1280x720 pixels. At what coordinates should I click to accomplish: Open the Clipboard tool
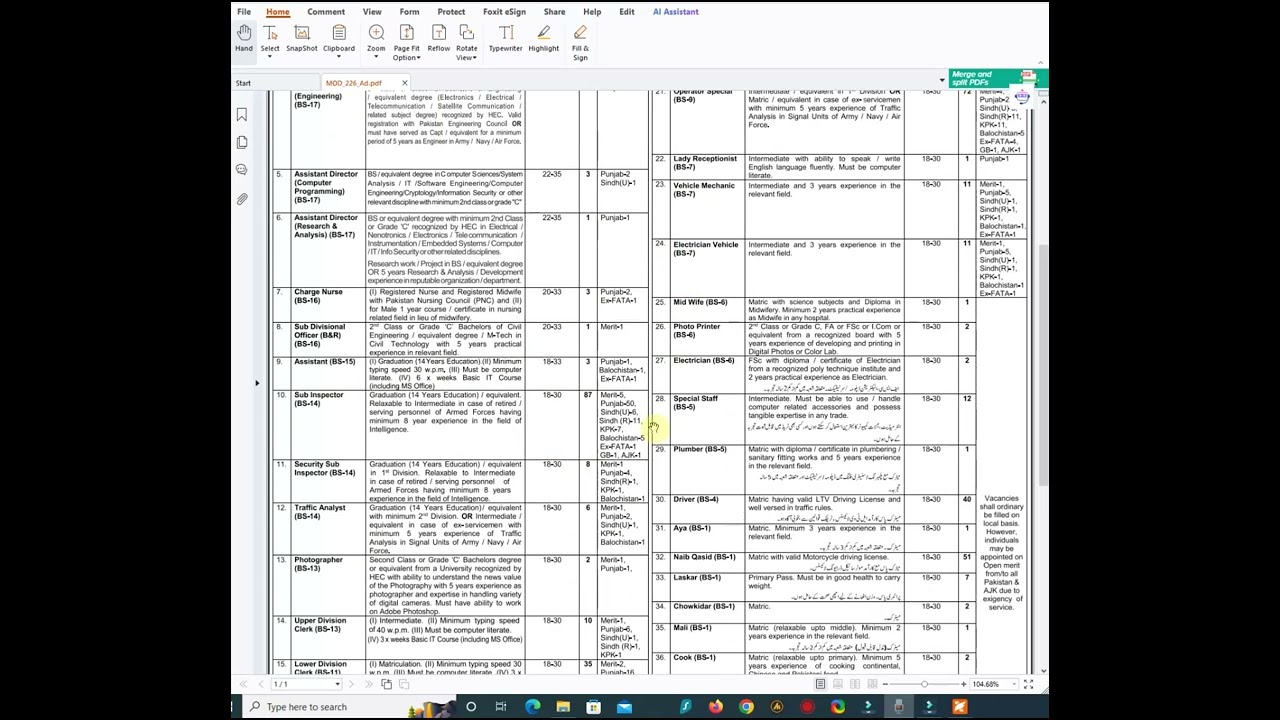[x=338, y=36]
